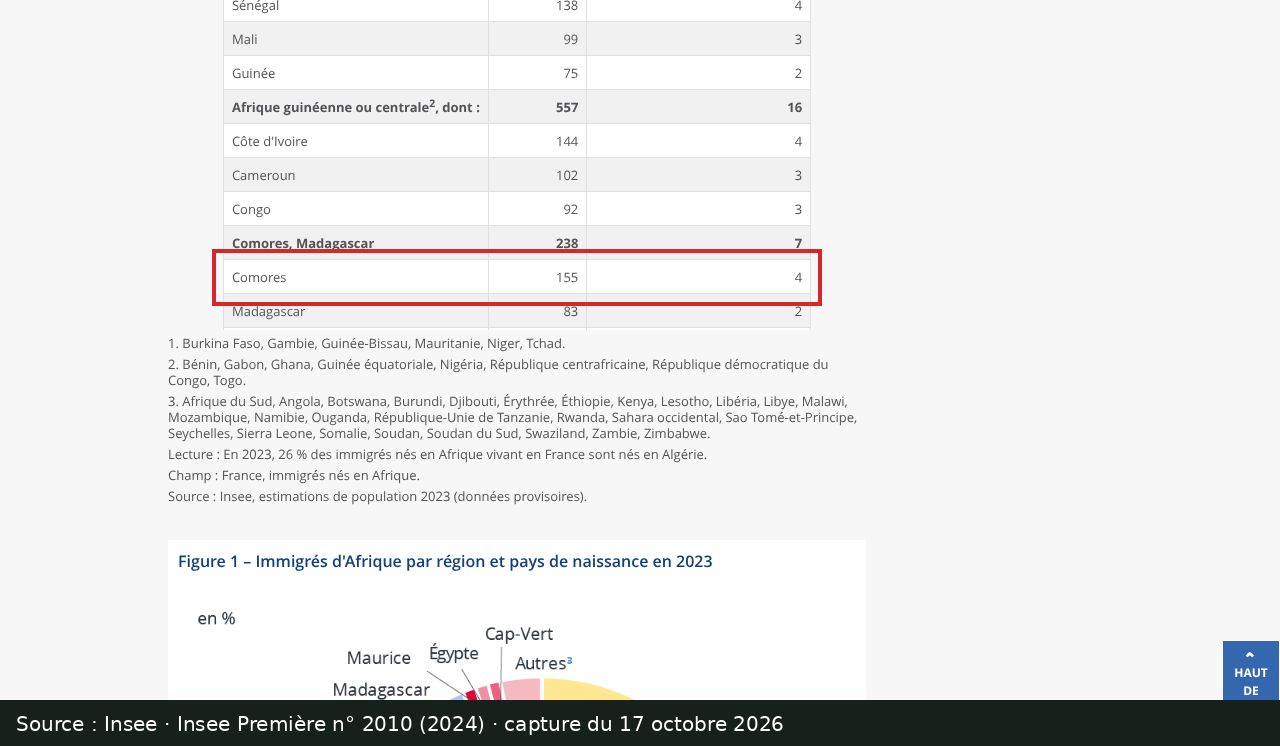Click the value "155" in the Comores row
Viewport: 1280px width, 746px height.
567,277
